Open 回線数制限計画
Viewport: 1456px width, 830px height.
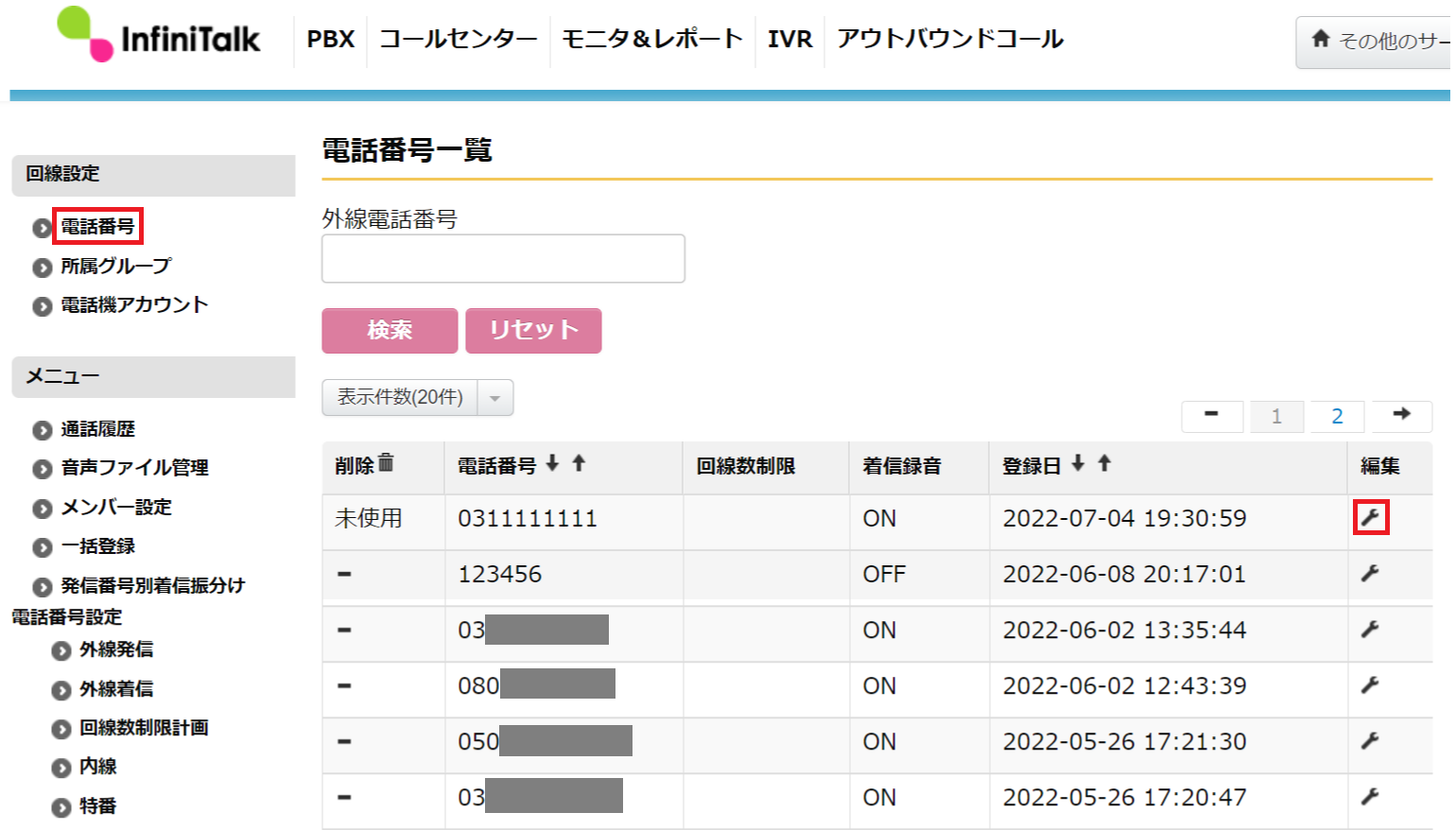click(144, 728)
